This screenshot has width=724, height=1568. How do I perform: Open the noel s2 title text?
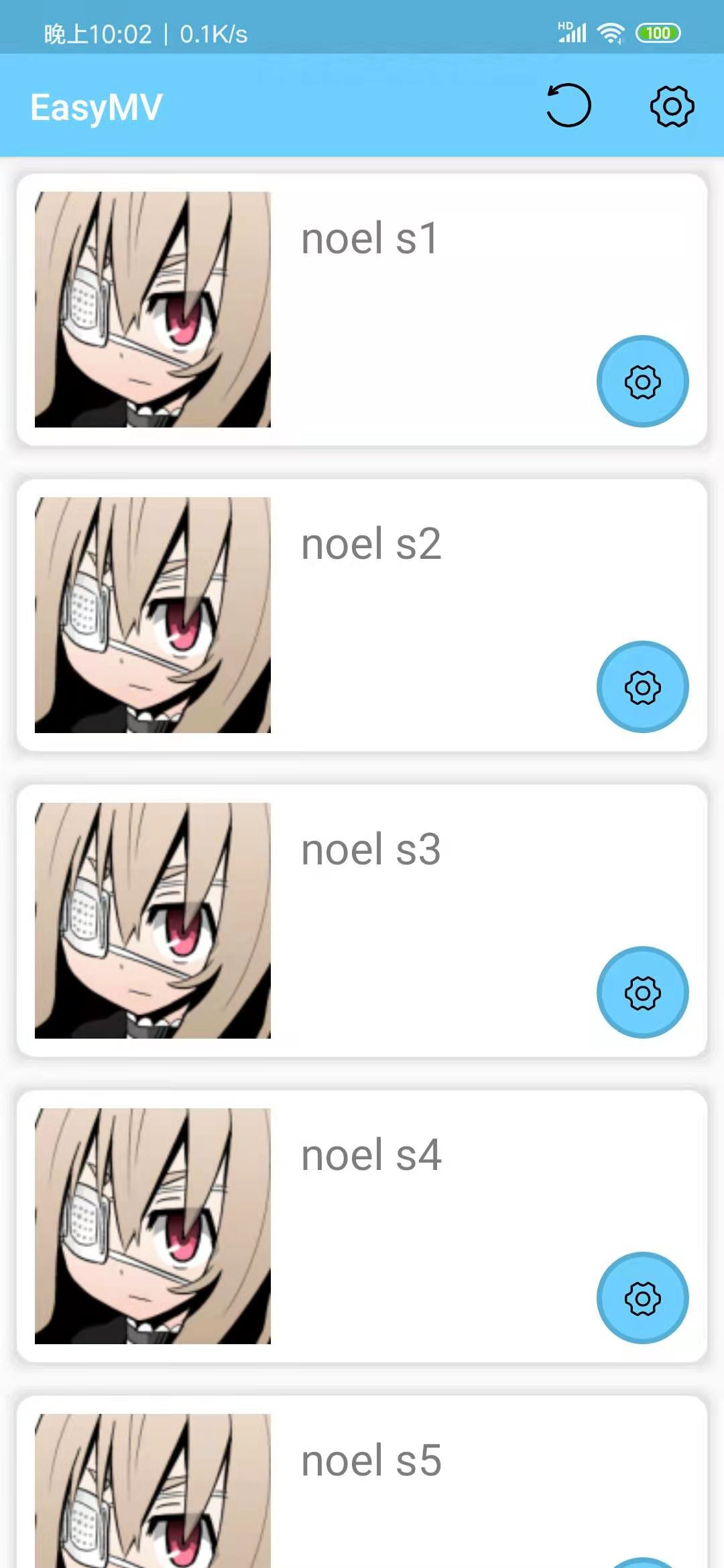click(x=371, y=544)
